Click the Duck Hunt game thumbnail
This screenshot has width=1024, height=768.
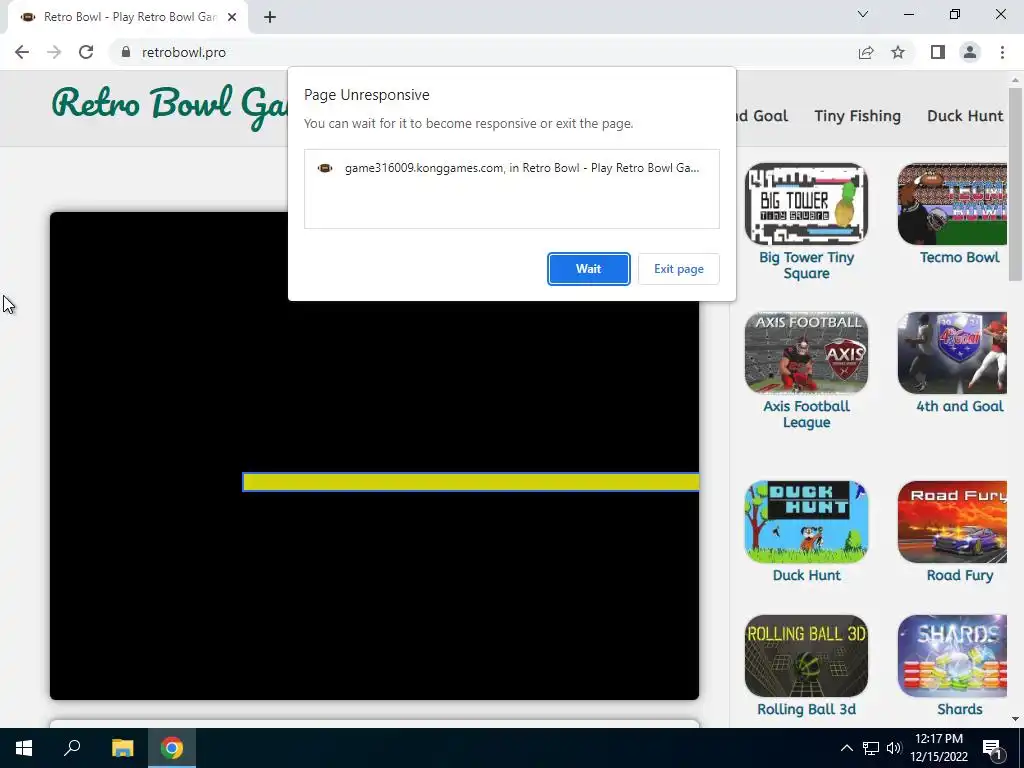(x=807, y=522)
